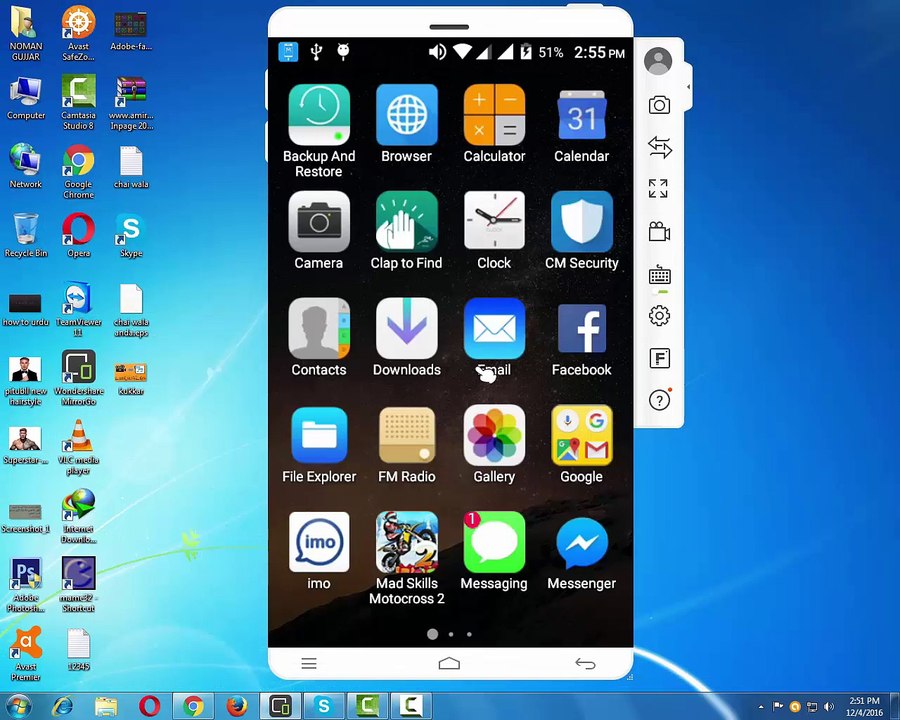Select Camtasia Studio 8 desktop shortcut
This screenshot has height=720, width=900.
(x=78, y=103)
